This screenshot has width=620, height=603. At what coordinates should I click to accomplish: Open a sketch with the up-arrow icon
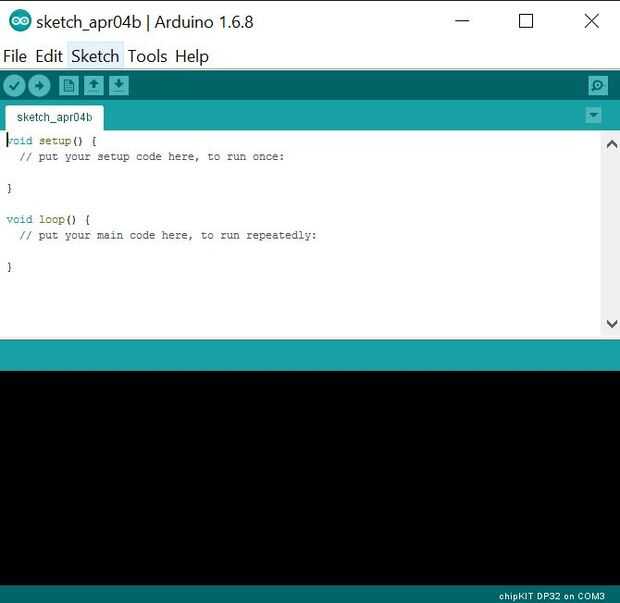click(94, 85)
